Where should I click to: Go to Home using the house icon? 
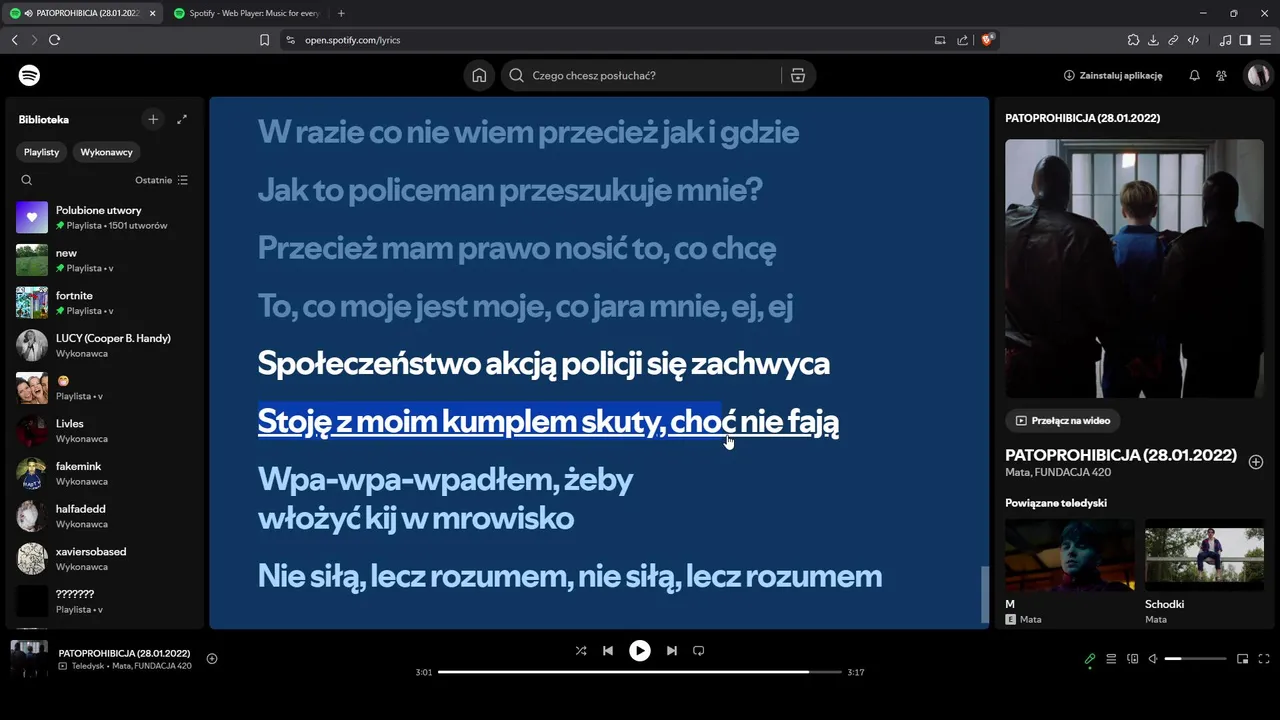click(x=479, y=75)
